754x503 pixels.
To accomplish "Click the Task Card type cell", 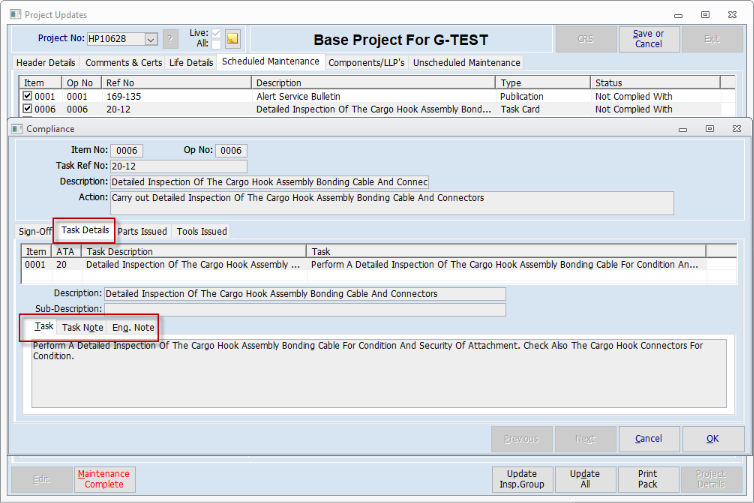I will (x=520, y=109).
